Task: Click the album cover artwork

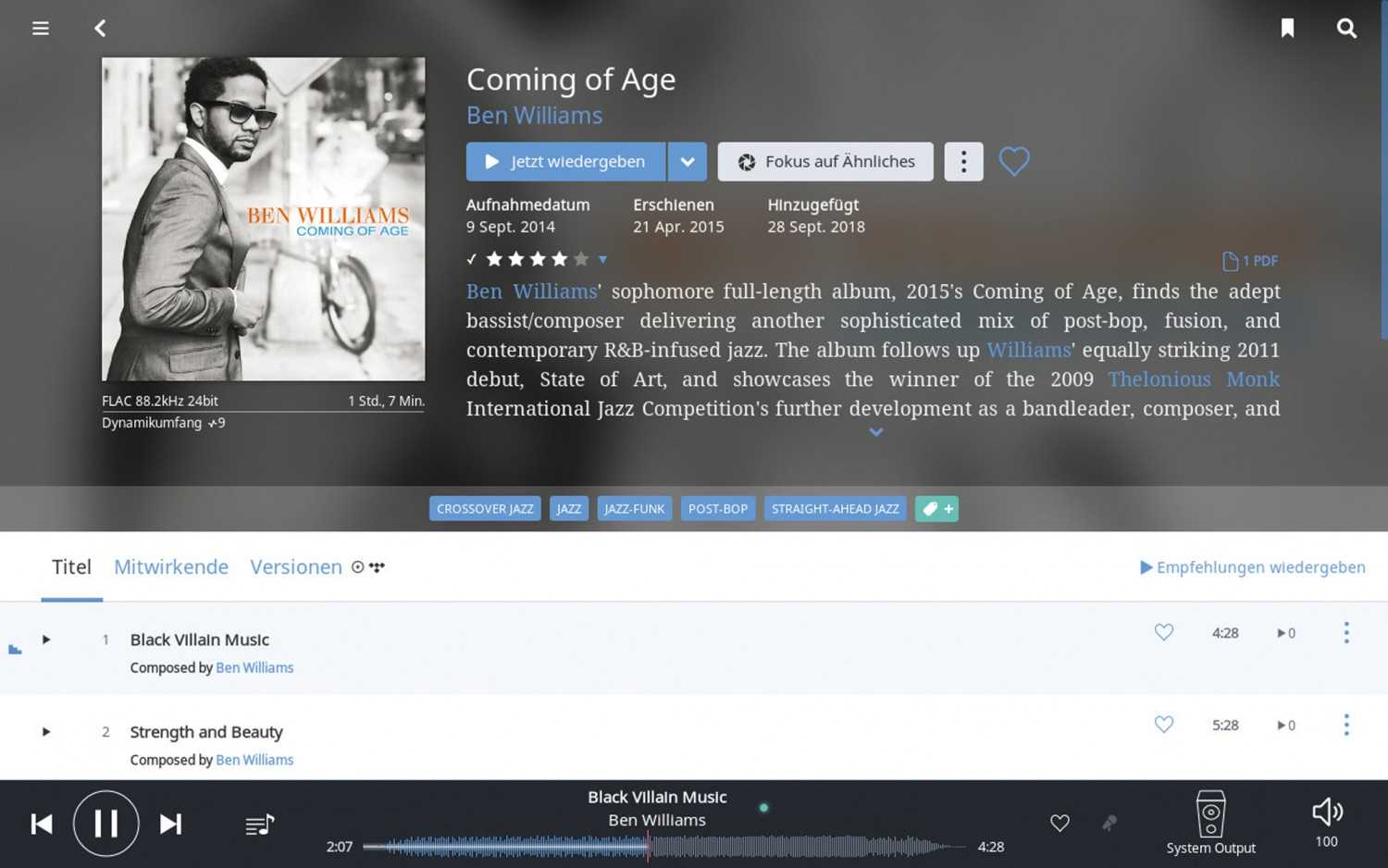Action: click(x=264, y=219)
